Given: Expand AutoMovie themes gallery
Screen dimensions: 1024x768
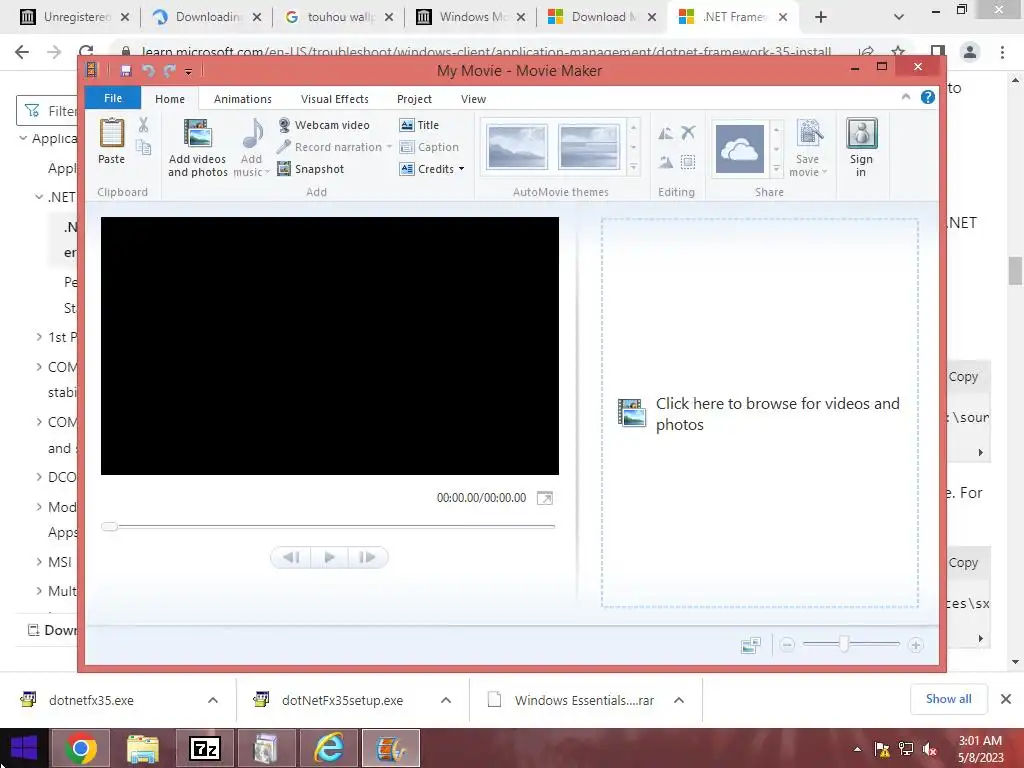Looking at the screenshot, I should (633, 168).
